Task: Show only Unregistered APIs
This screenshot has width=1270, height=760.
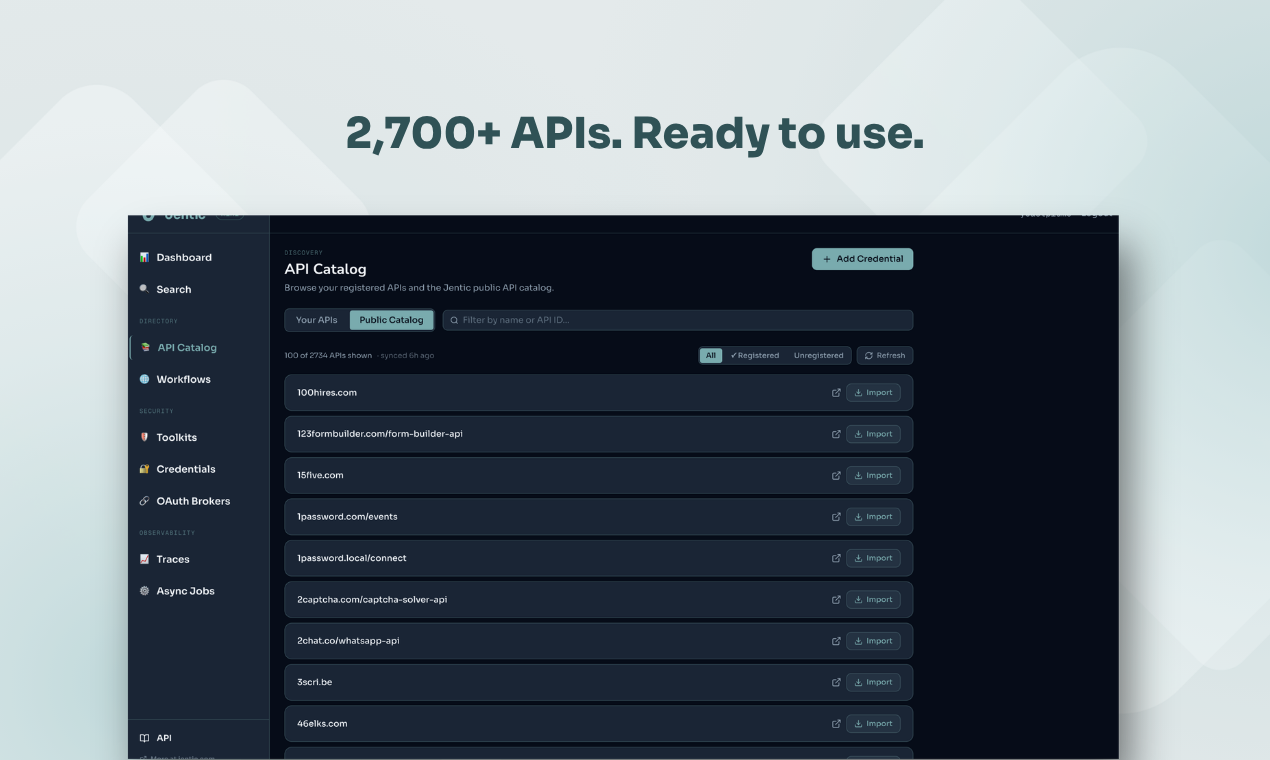Action: pyautogui.click(x=818, y=355)
